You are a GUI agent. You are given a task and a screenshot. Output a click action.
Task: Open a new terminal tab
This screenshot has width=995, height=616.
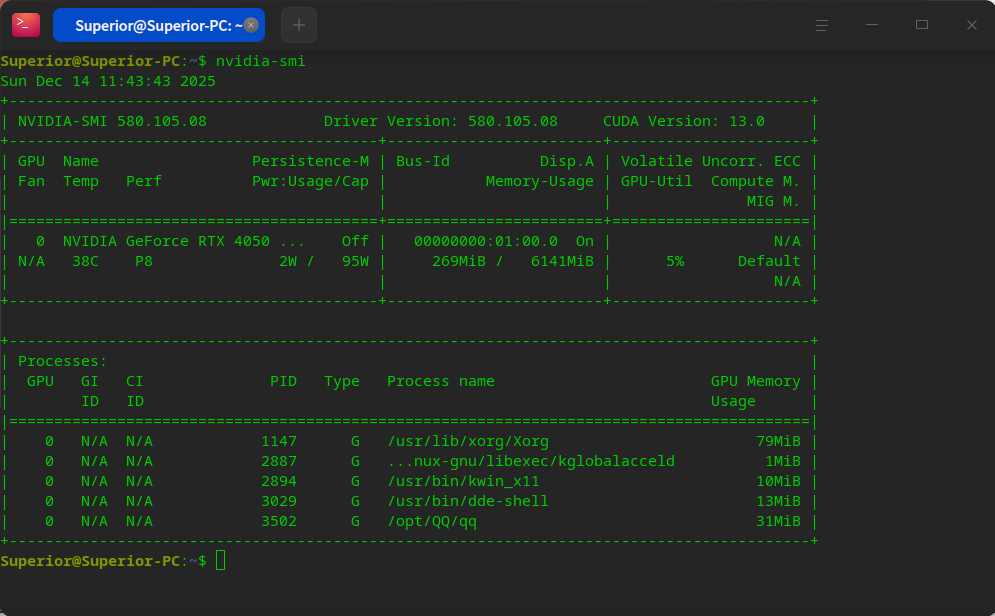coord(299,25)
